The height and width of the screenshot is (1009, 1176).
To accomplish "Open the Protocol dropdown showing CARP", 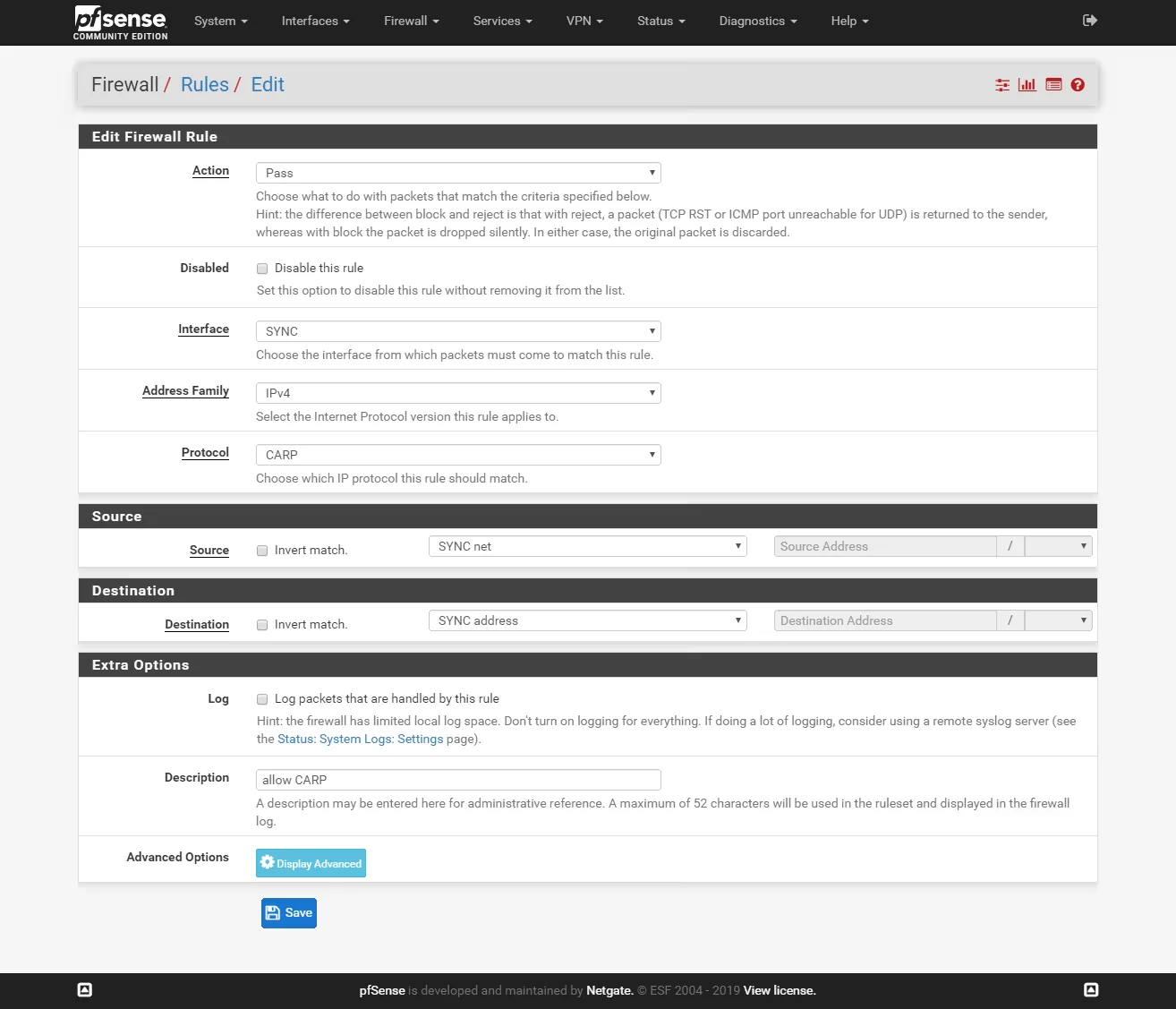I will 457,454.
